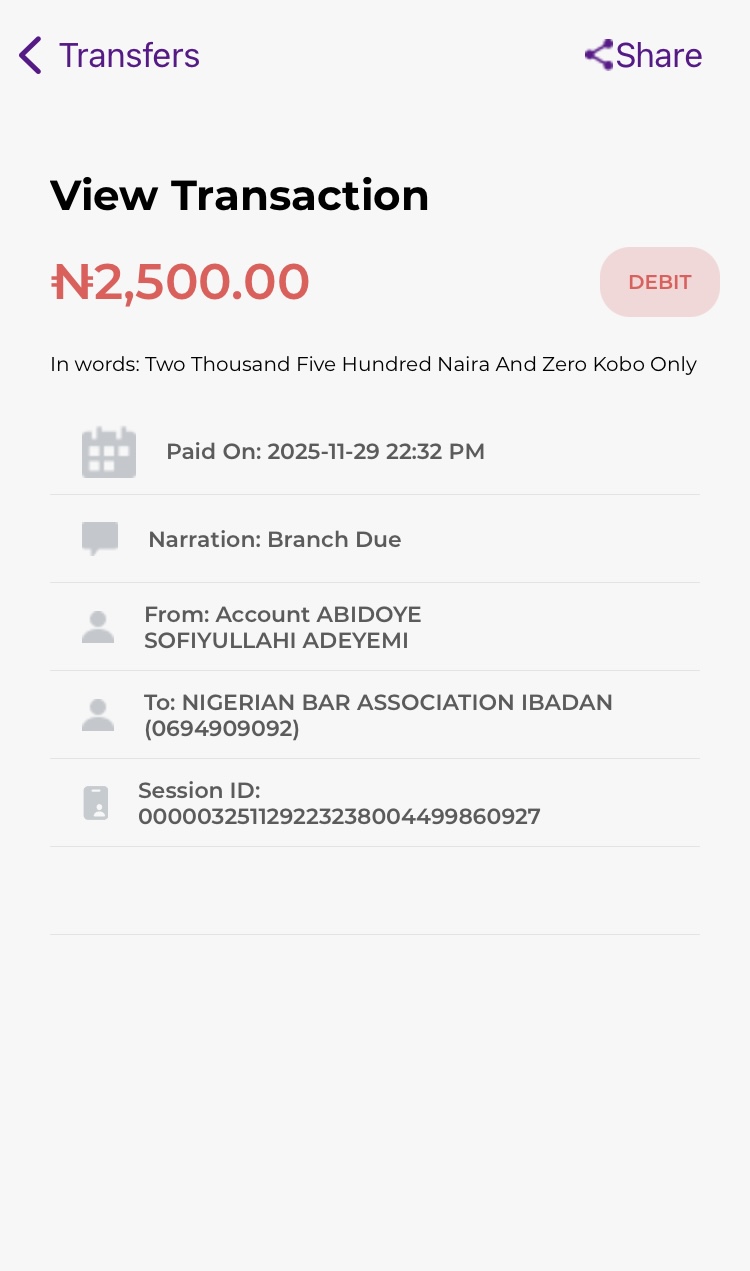Click the calendar icon beside Paid On
The height and width of the screenshot is (1271, 750).
click(108, 452)
